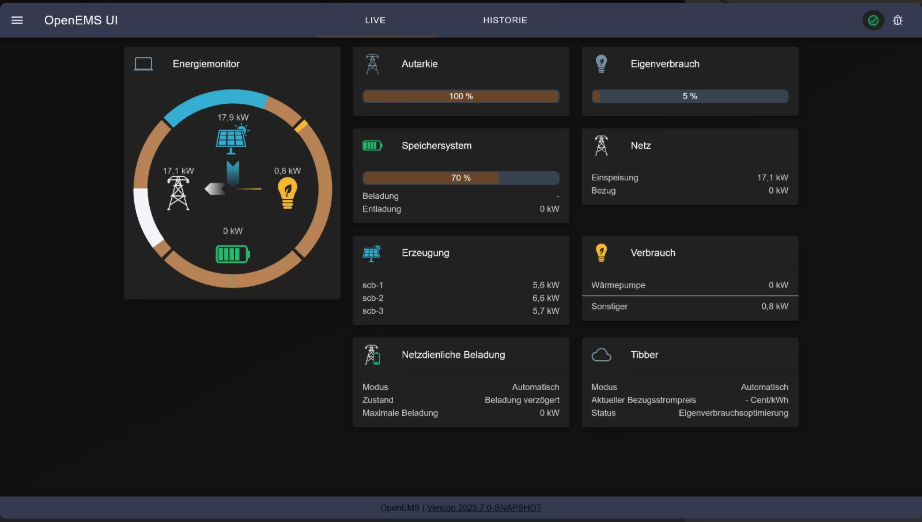Switch to the LIVE tab

pos(375,20)
